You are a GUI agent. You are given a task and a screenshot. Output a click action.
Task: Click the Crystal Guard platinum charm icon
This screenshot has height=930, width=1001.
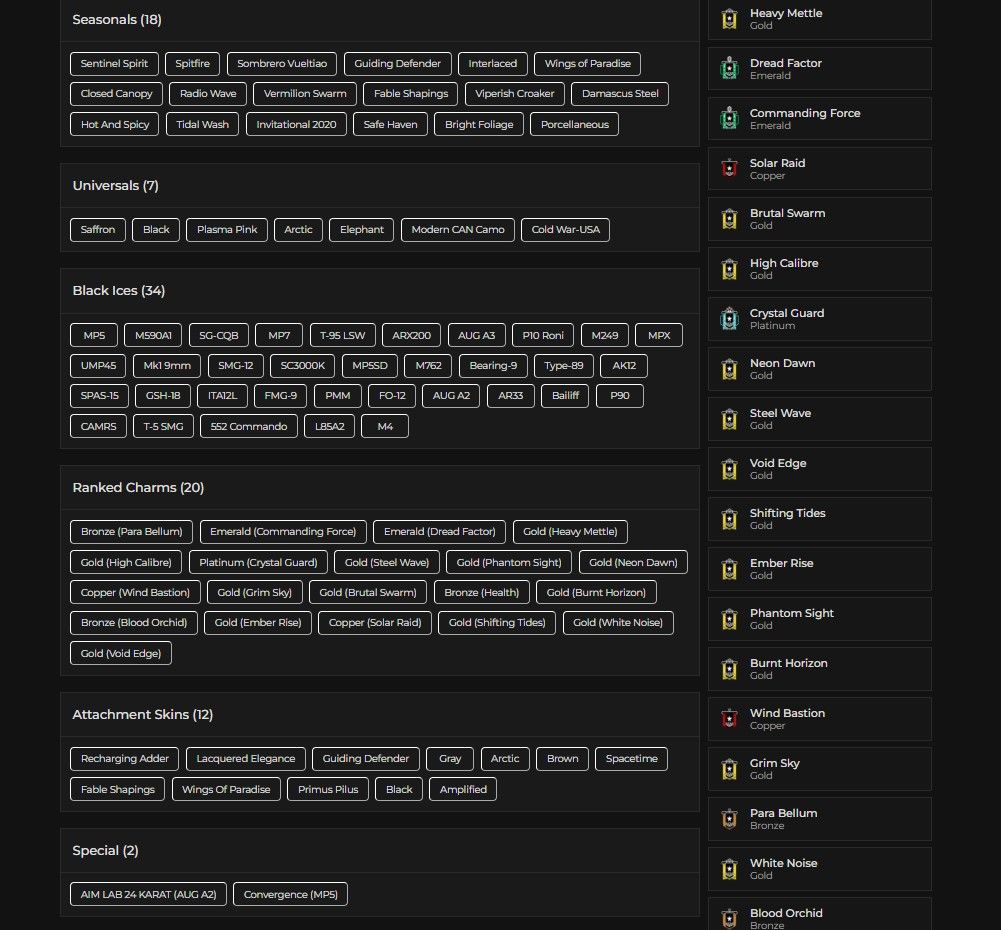pyautogui.click(x=729, y=319)
